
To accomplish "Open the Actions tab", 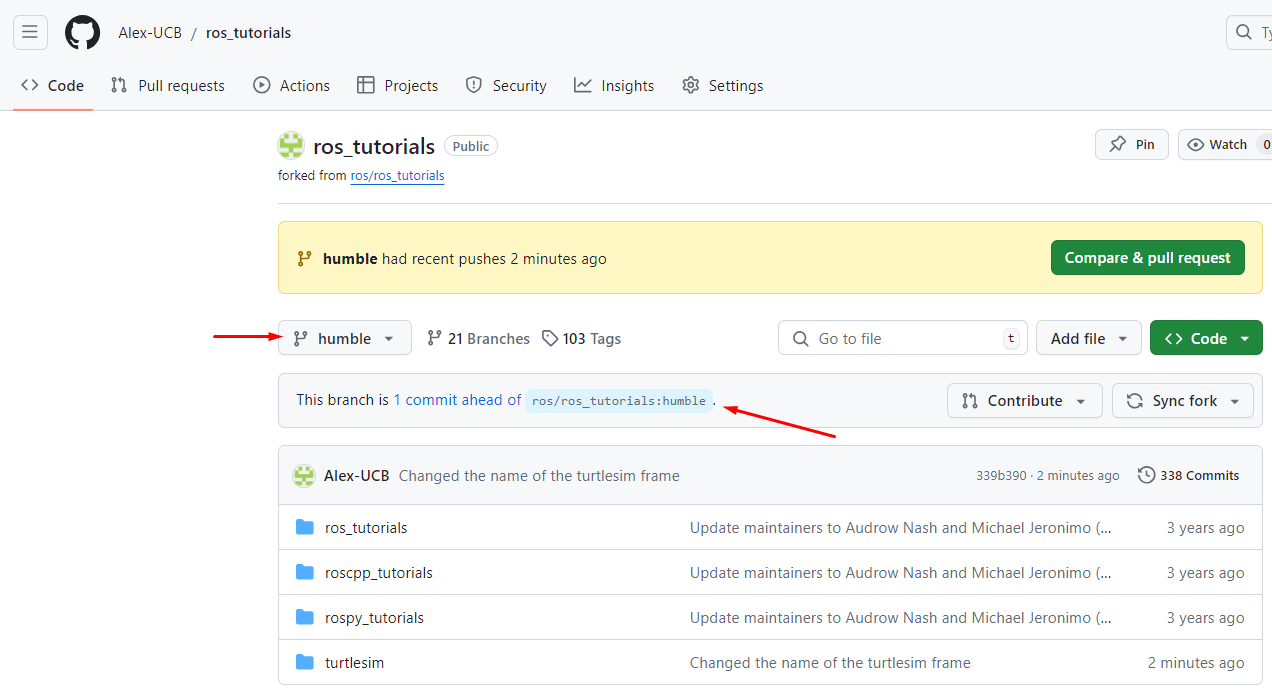I will [x=292, y=86].
